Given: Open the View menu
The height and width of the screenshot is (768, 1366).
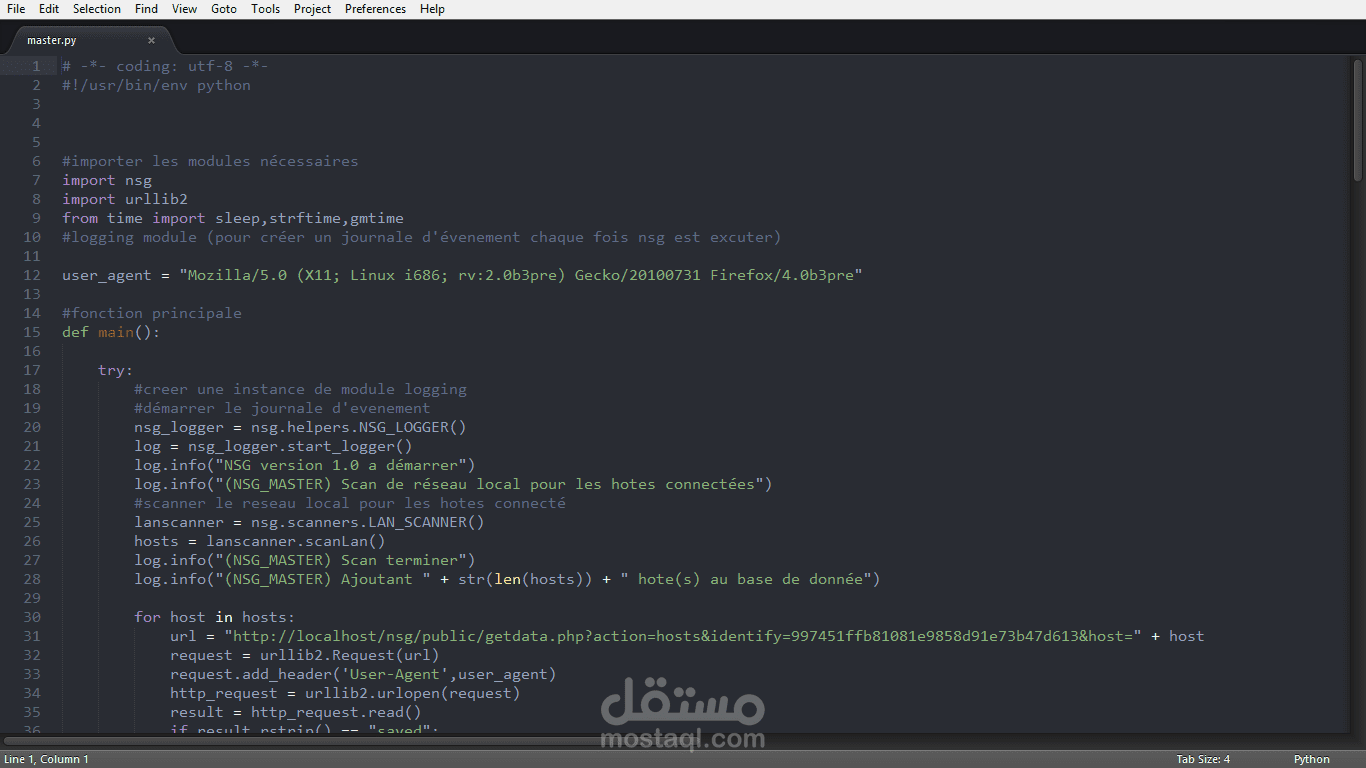Looking at the screenshot, I should pos(184,9).
